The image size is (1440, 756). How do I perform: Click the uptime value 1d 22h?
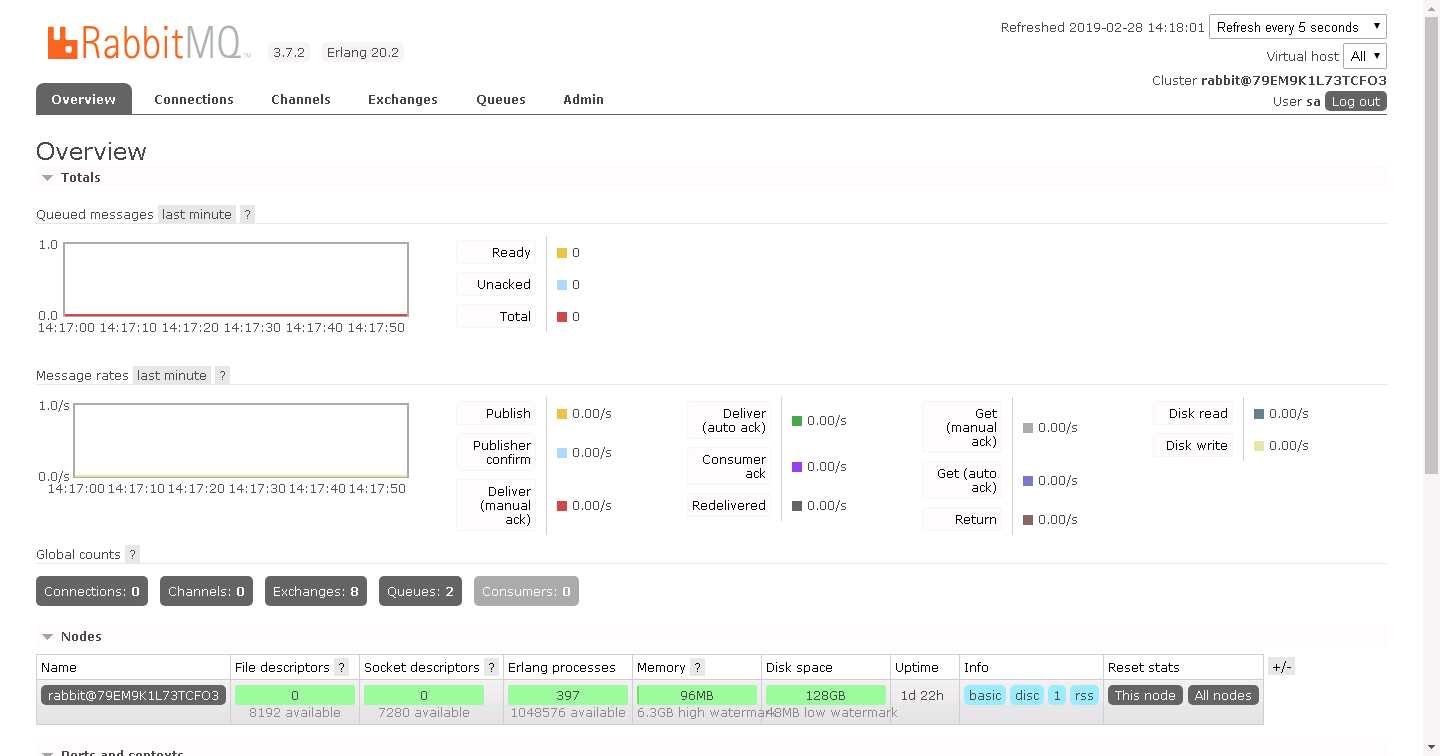[922, 695]
